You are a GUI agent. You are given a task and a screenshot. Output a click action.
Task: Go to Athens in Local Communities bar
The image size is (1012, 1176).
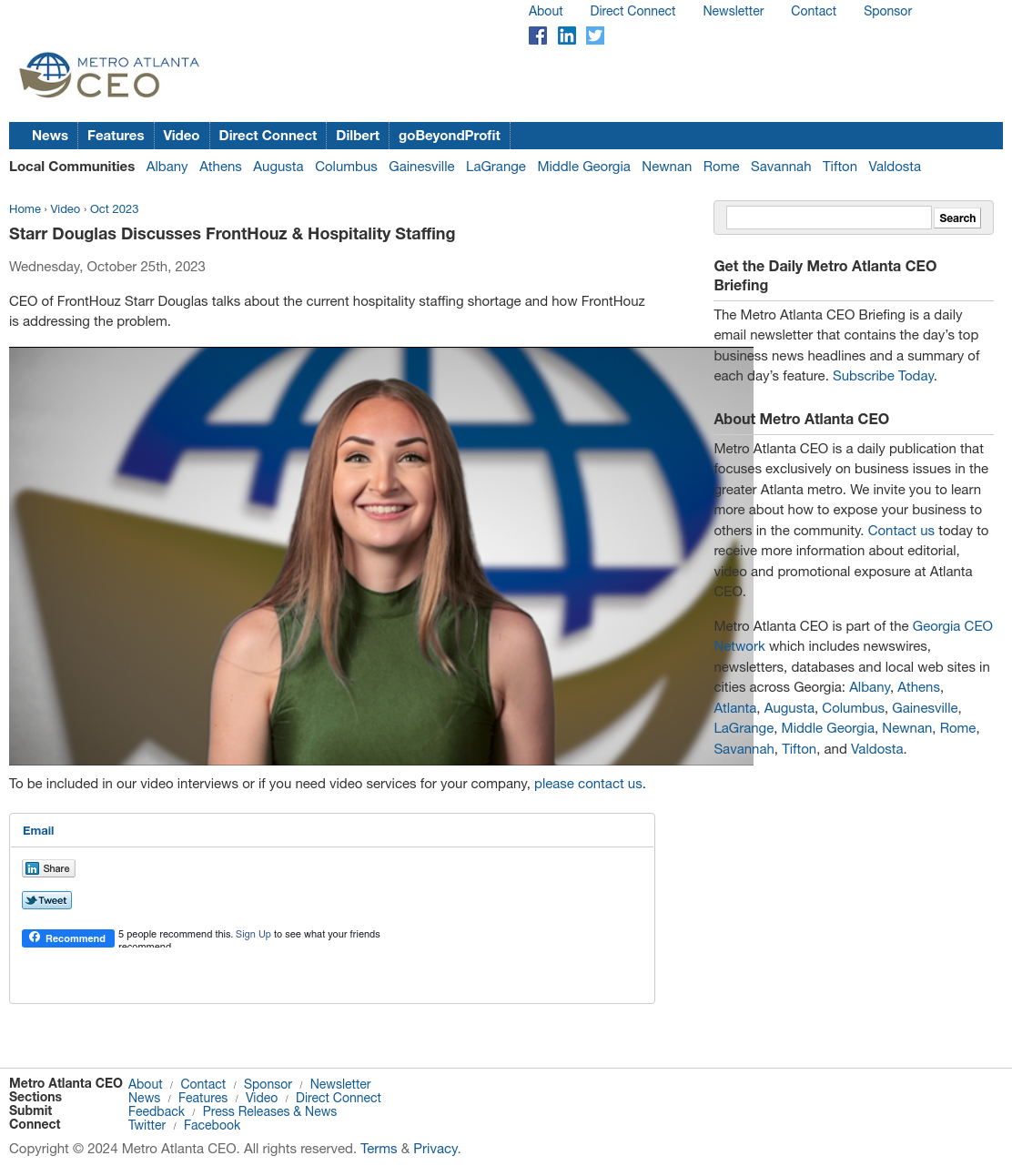click(x=220, y=167)
